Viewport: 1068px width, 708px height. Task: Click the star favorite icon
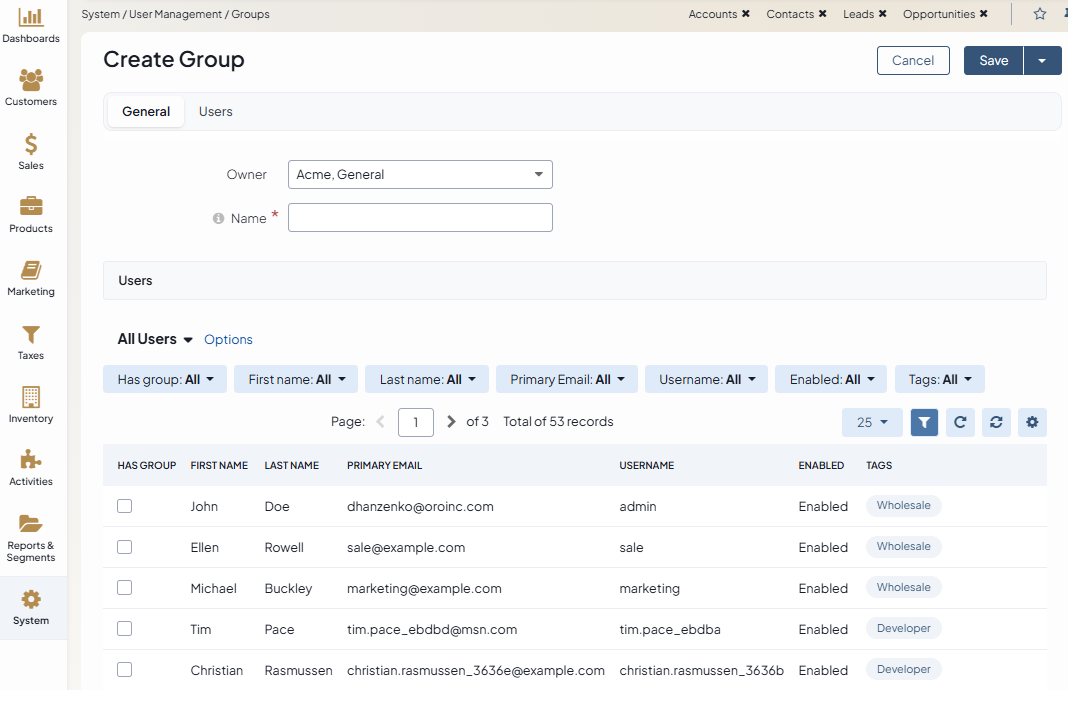point(1039,14)
